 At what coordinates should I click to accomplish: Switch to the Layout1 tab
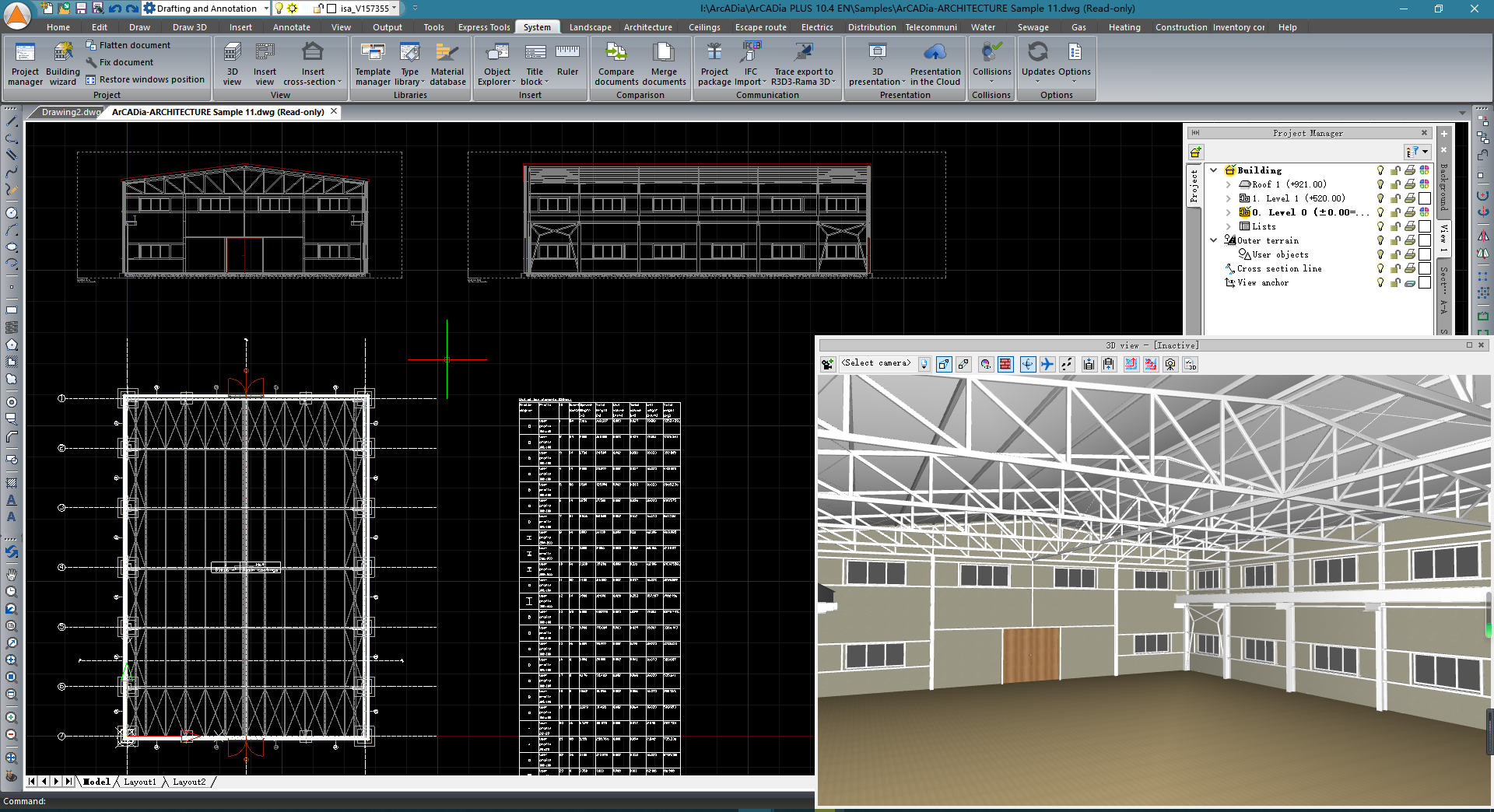(x=140, y=782)
